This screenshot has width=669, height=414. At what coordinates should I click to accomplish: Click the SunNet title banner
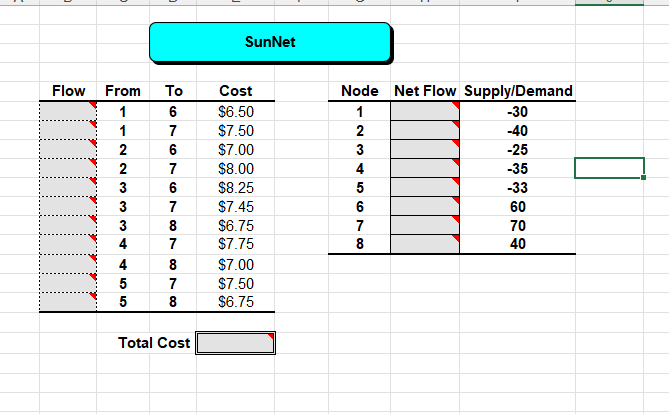coord(271,42)
